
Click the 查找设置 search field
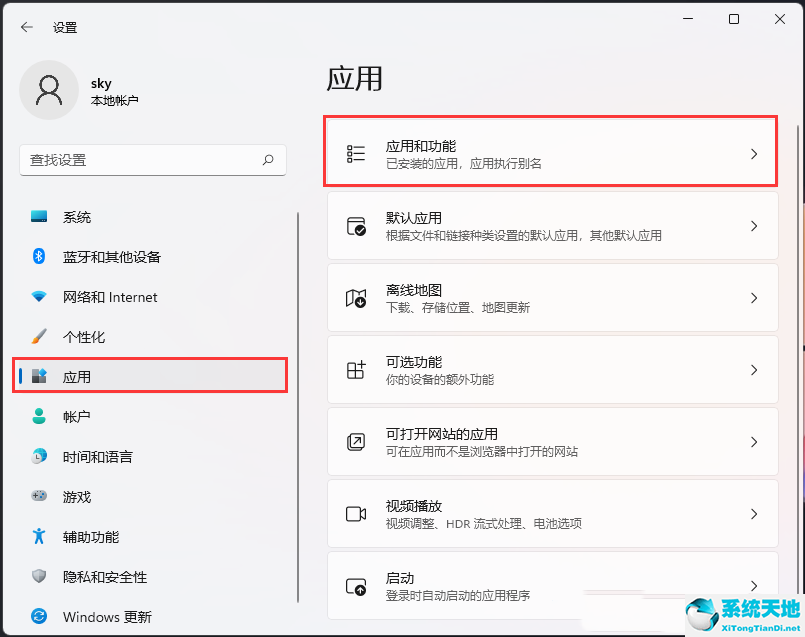click(152, 160)
